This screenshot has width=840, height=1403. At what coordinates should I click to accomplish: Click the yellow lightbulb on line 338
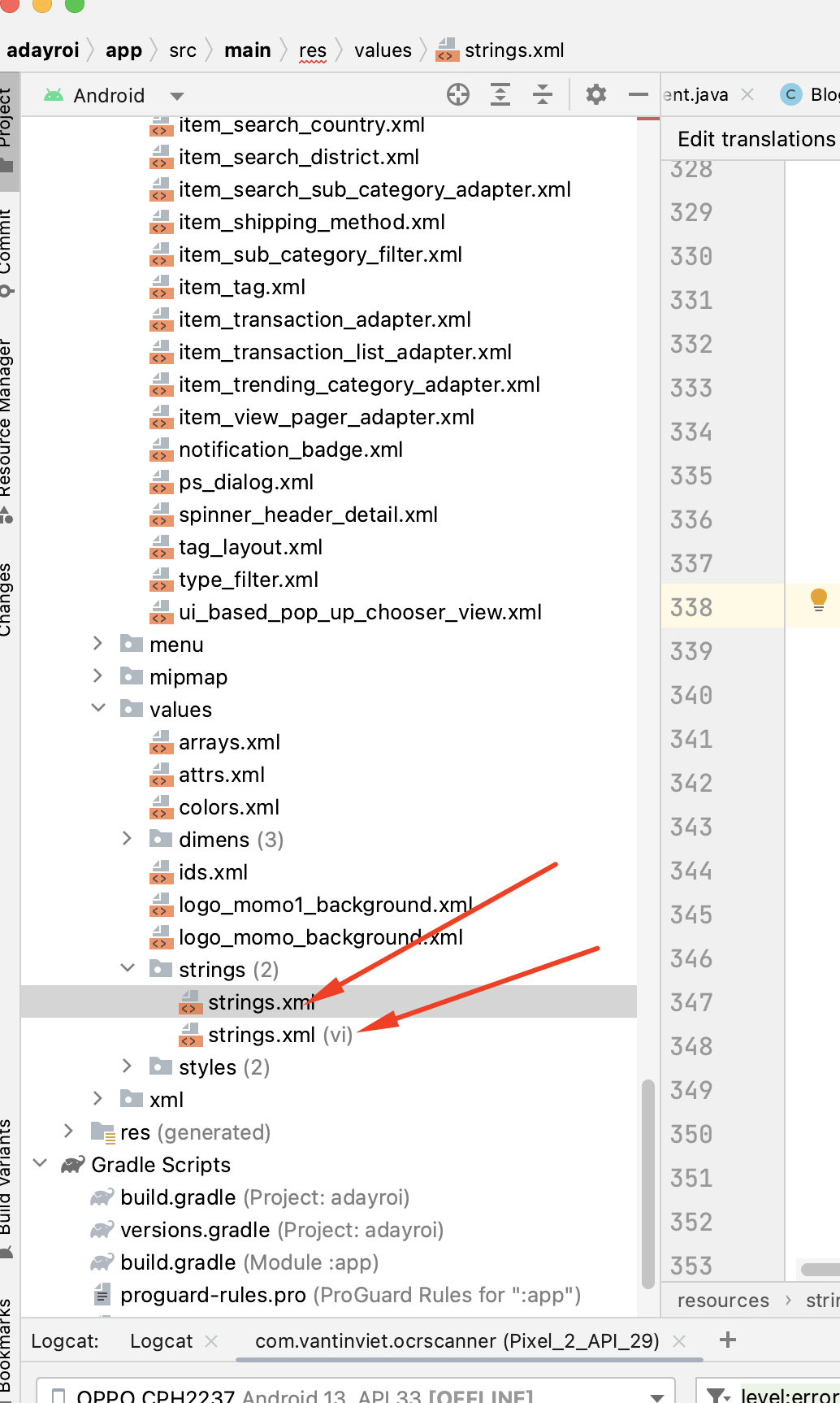coord(819,601)
